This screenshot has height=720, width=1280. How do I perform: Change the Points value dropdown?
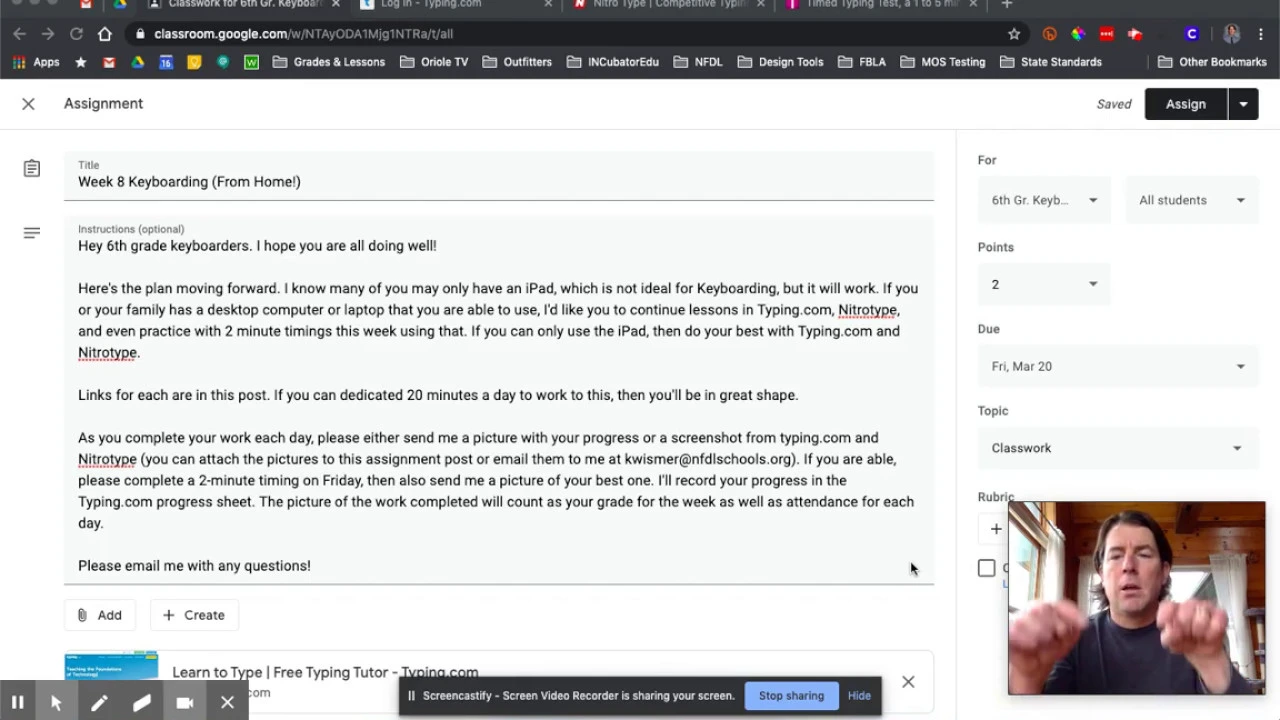(x=1044, y=284)
